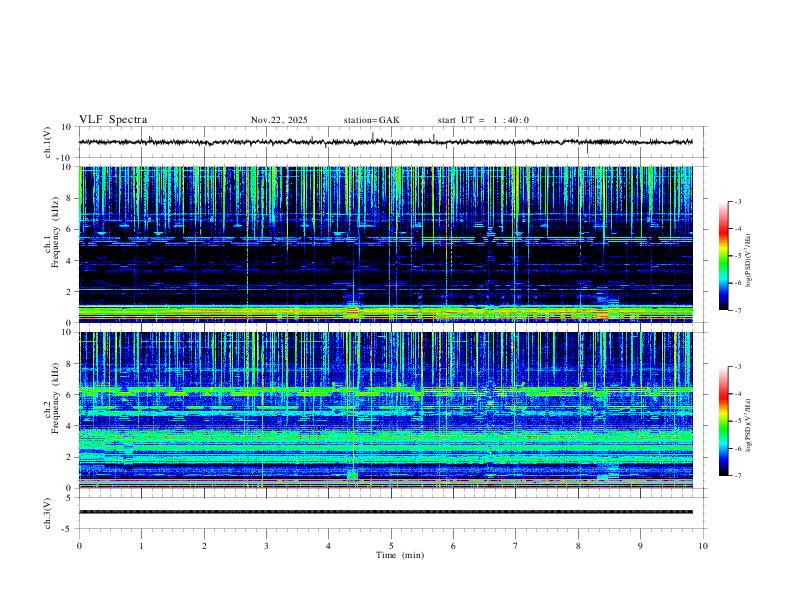This screenshot has width=792, height=612.
Task: Click time axis tick label '3'
Action: (x=266, y=546)
